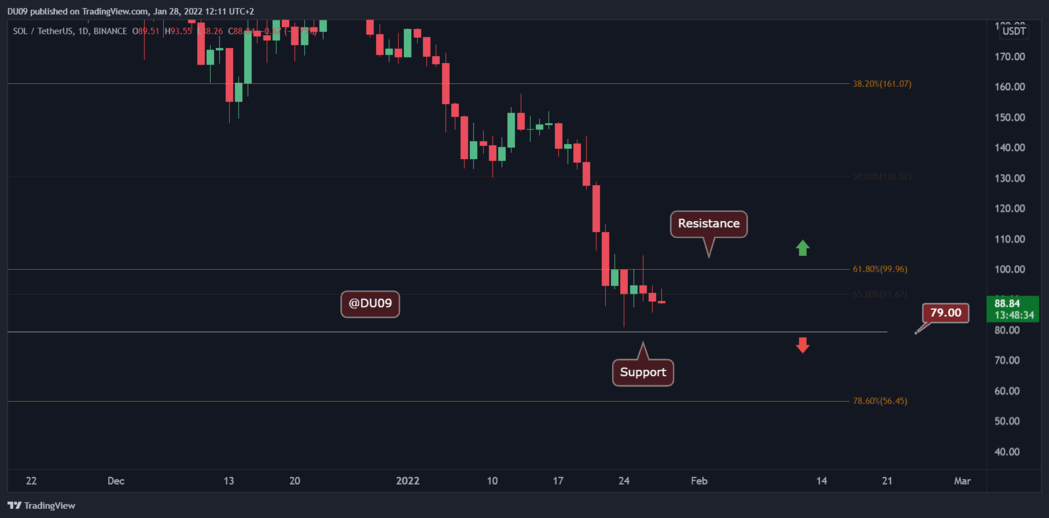The height and width of the screenshot is (518, 1049).
Task: Open the USDT currency selector
Action: point(1014,30)
